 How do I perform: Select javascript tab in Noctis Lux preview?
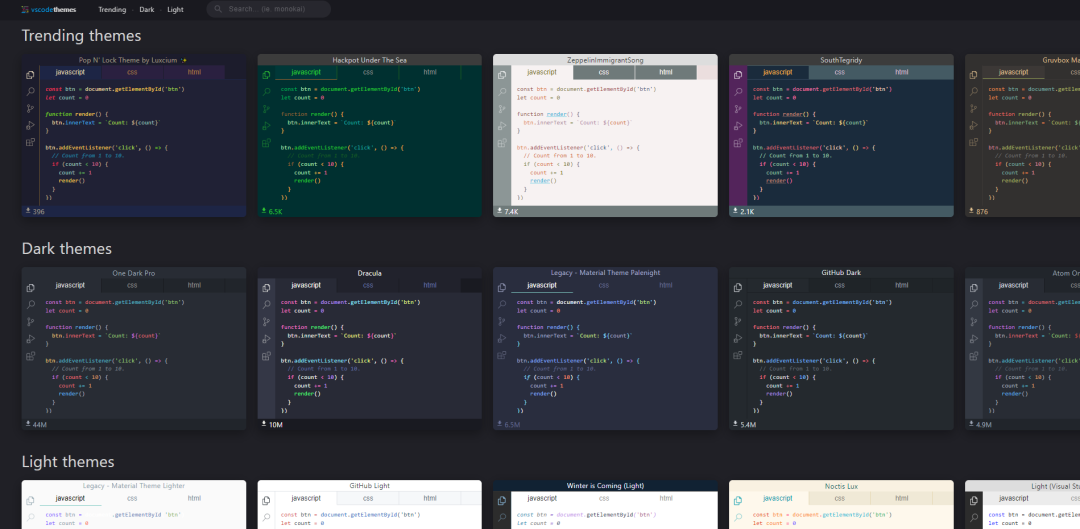[778, 498]
